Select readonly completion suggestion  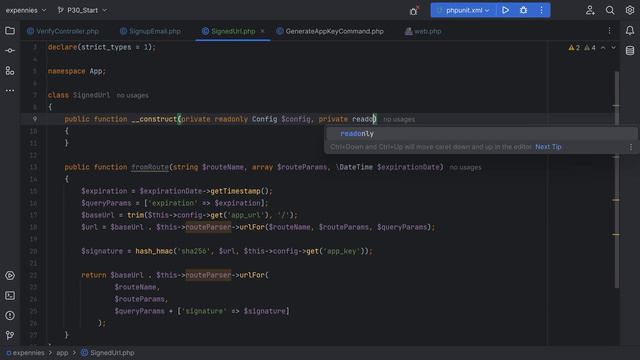tap(481, 133)
